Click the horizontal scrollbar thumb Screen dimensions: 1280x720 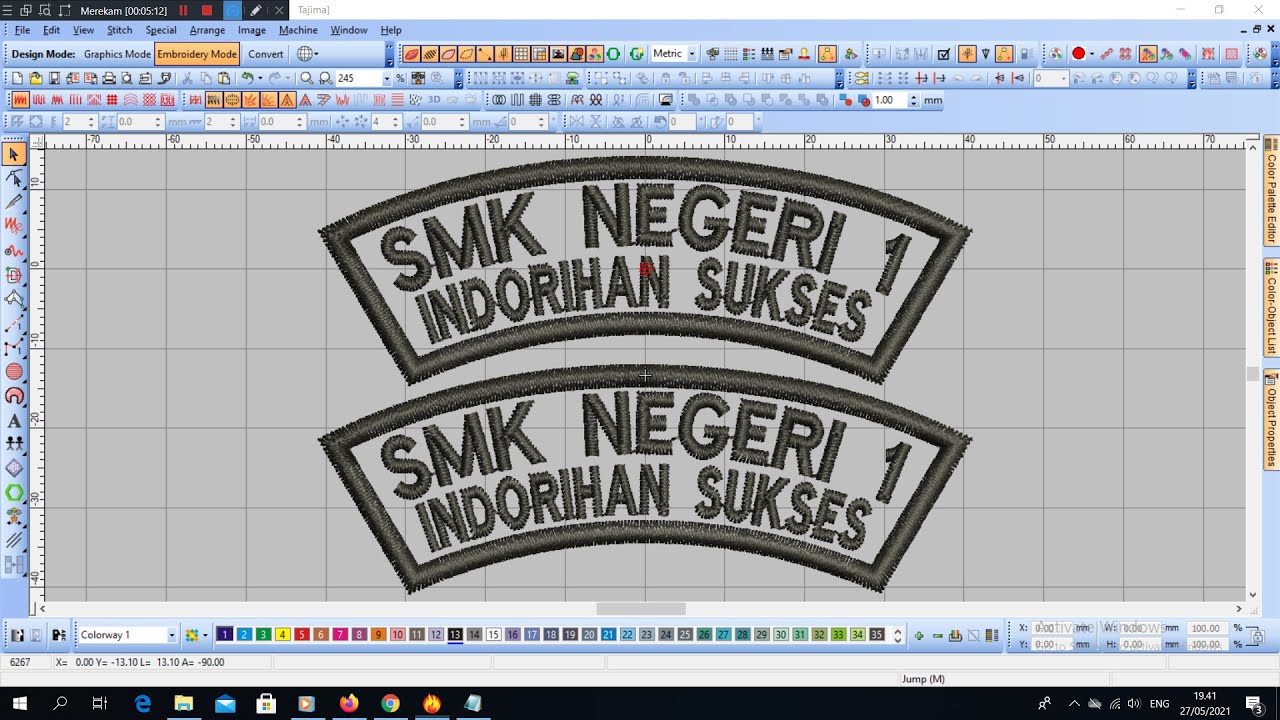pos(641,609)
